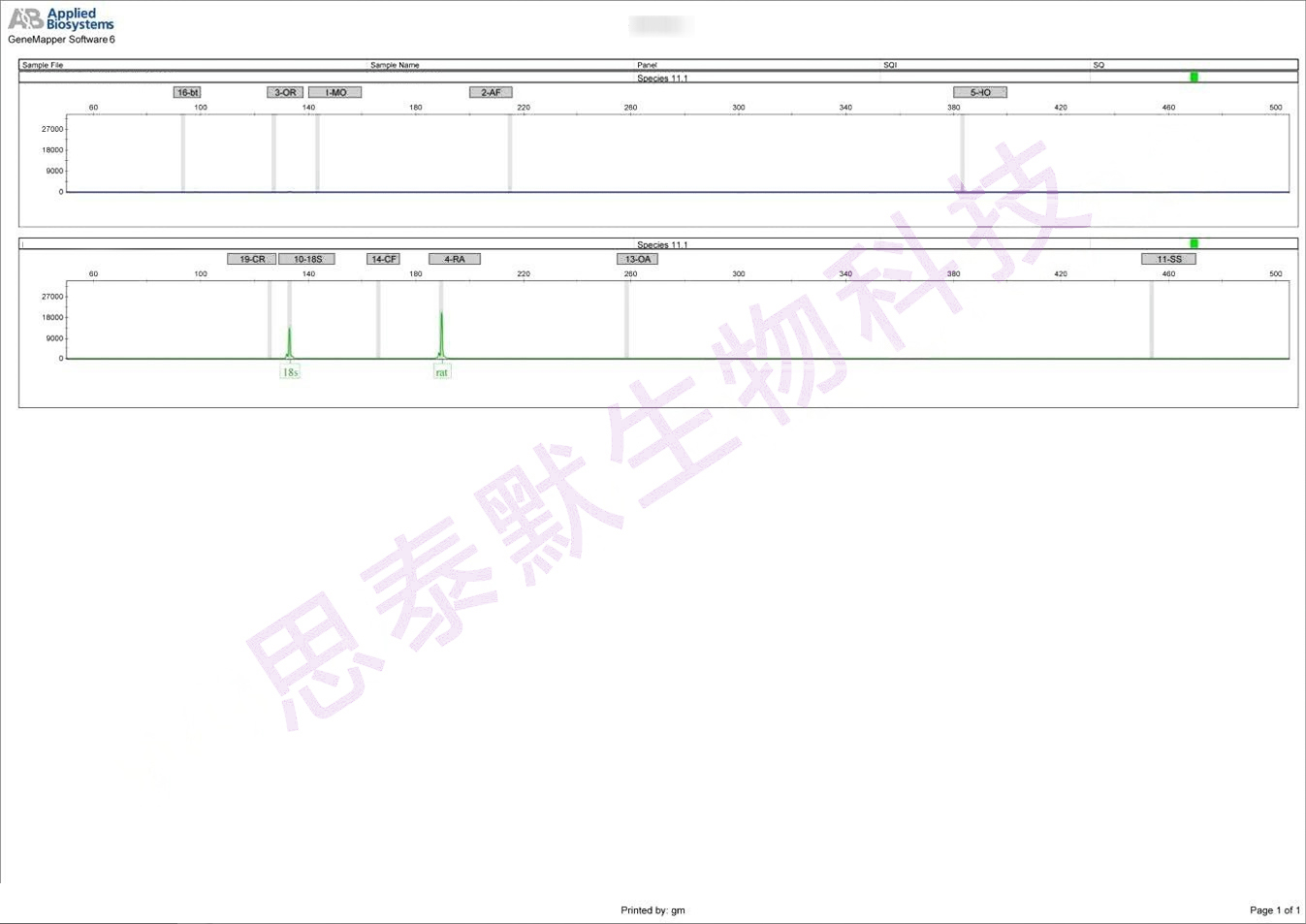
Task: Click the Applied Biosystems logo
Action: click(61, 19)
